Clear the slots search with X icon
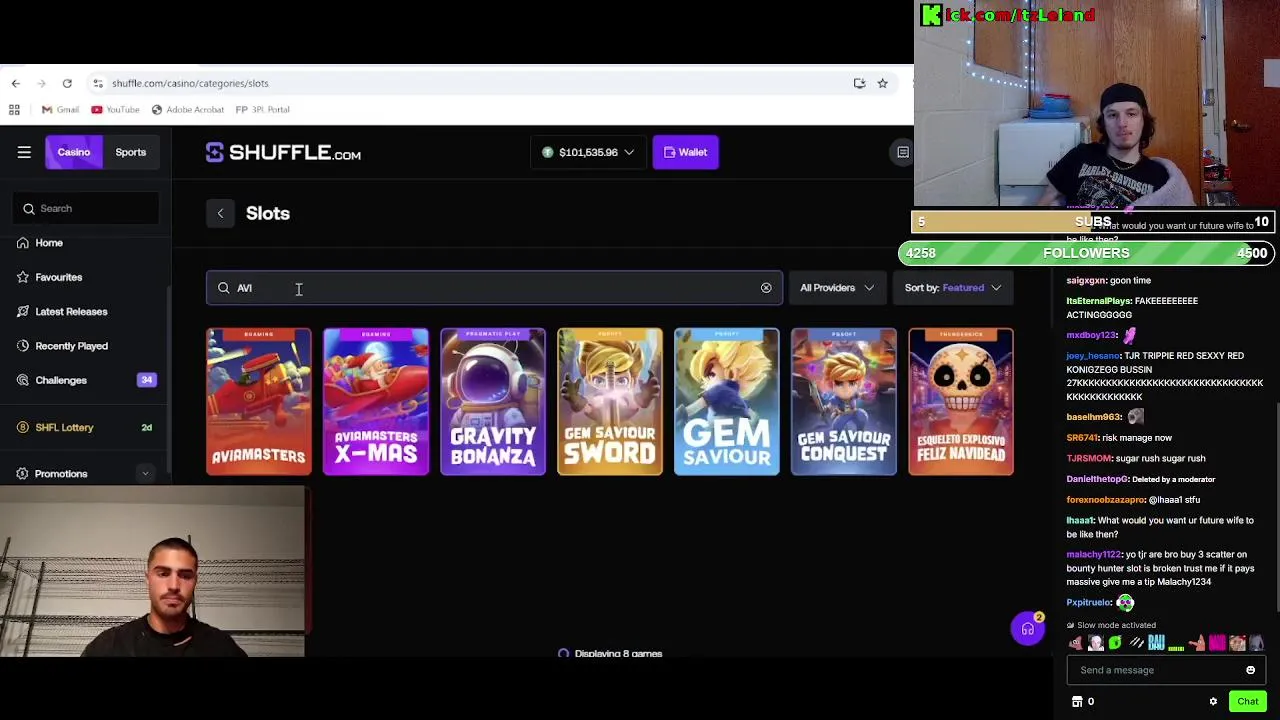Image resolution: width=1280 pixels, height=720 pixels. tap(766, 288)
